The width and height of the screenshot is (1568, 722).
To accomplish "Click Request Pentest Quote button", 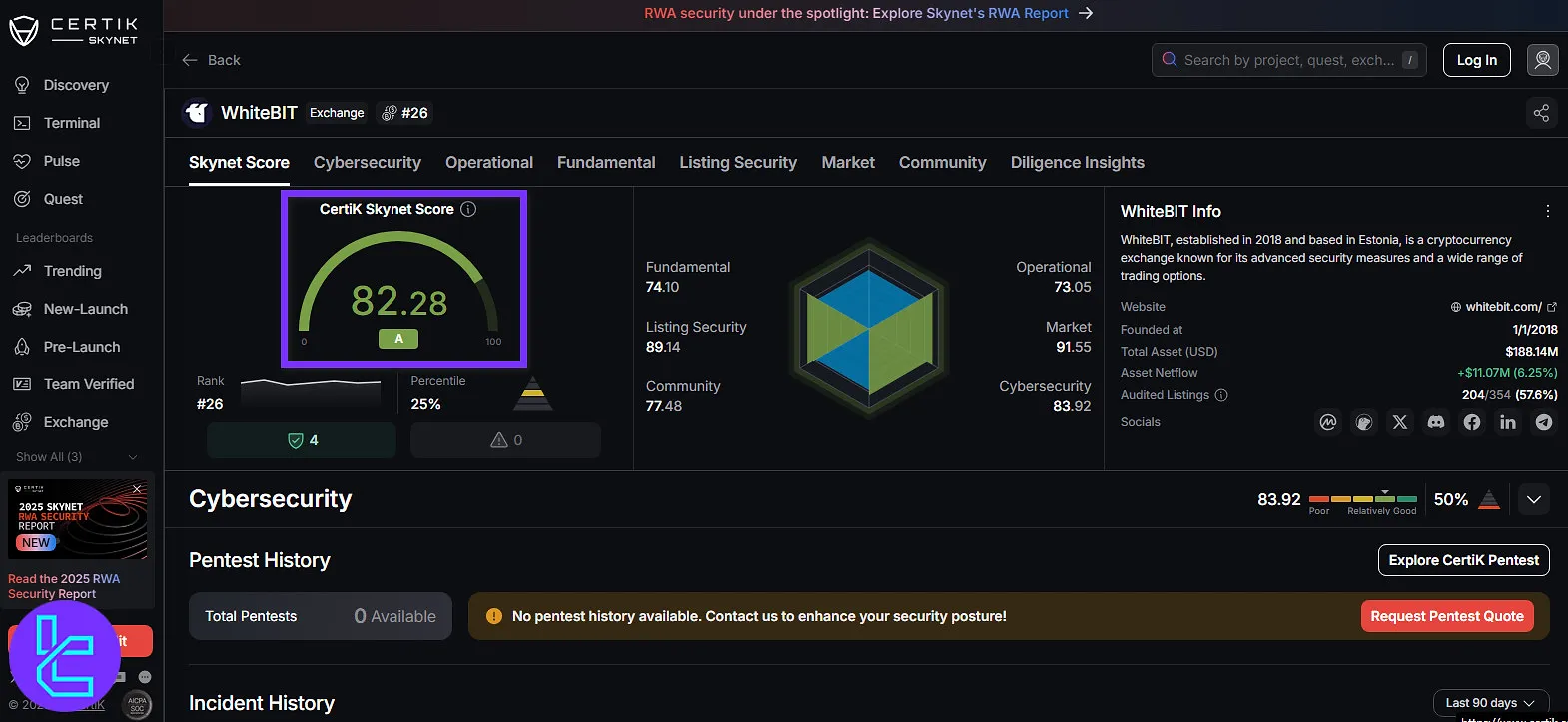I will pyautogui.click(x=1446, y=616).
